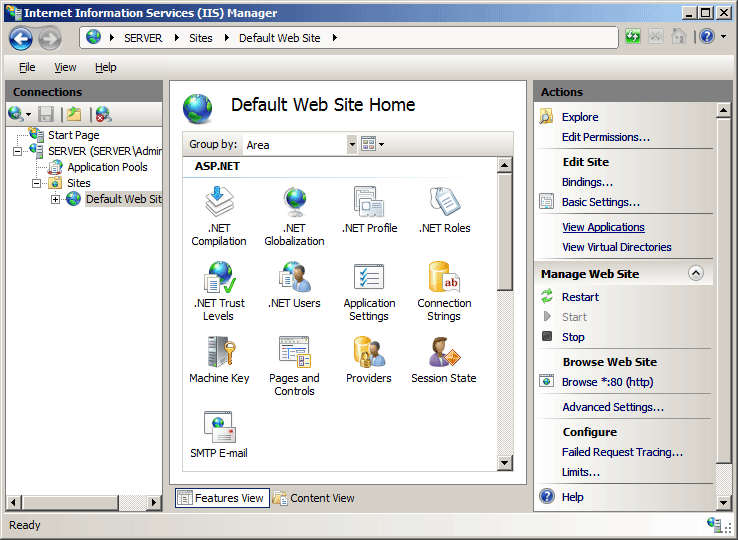Open the .NET Users feature
738x540 pixels.
(294, 285)
